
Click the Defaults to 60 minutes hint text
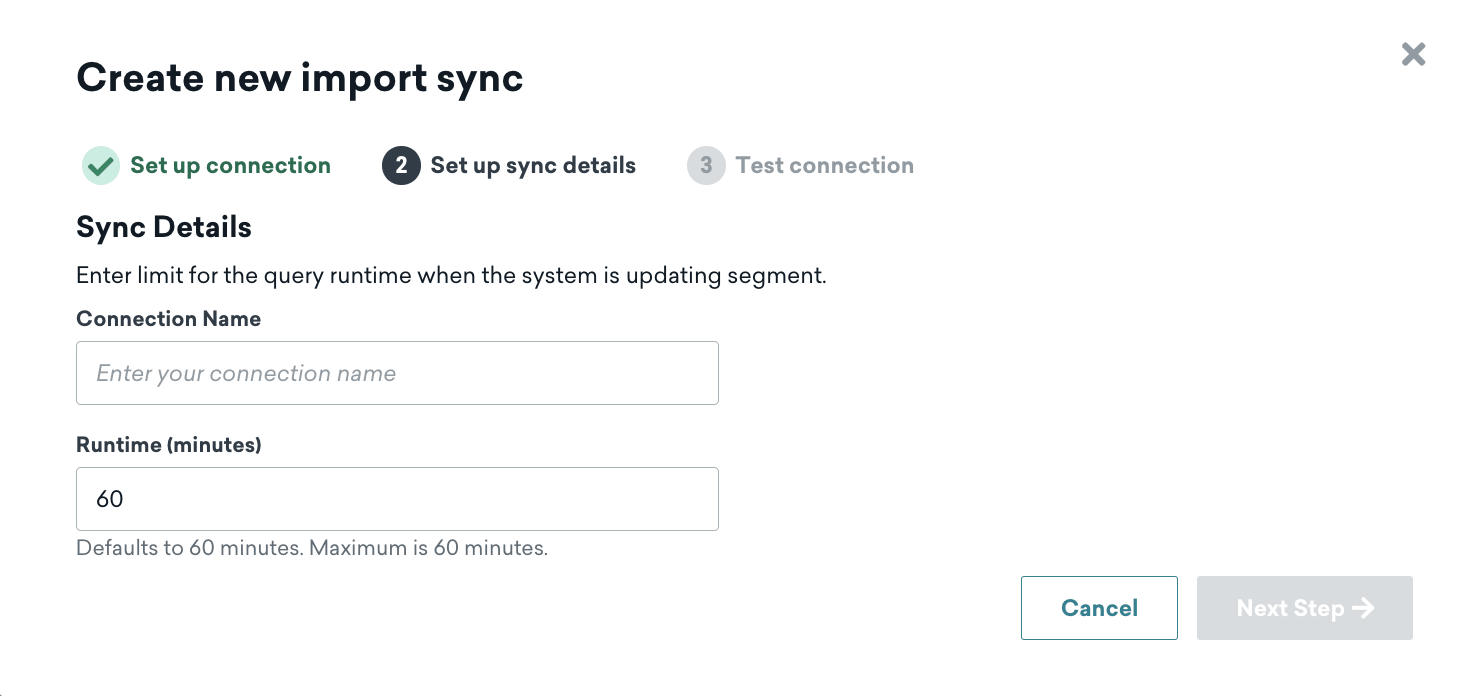pyautogui.click(x=312, y=548)
